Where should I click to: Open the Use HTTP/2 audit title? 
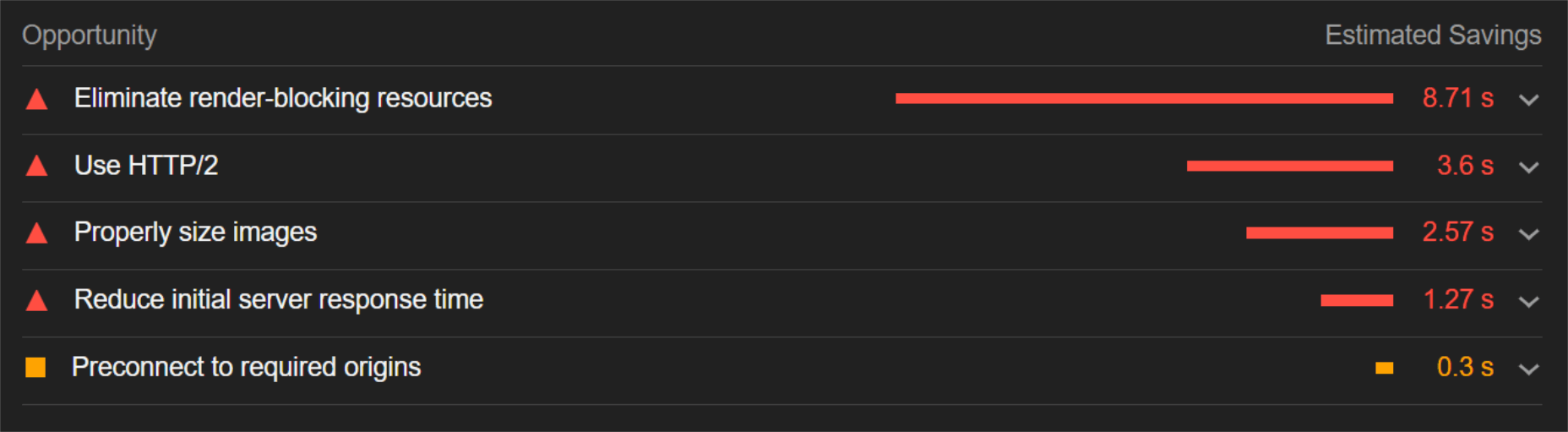(146, 165)
